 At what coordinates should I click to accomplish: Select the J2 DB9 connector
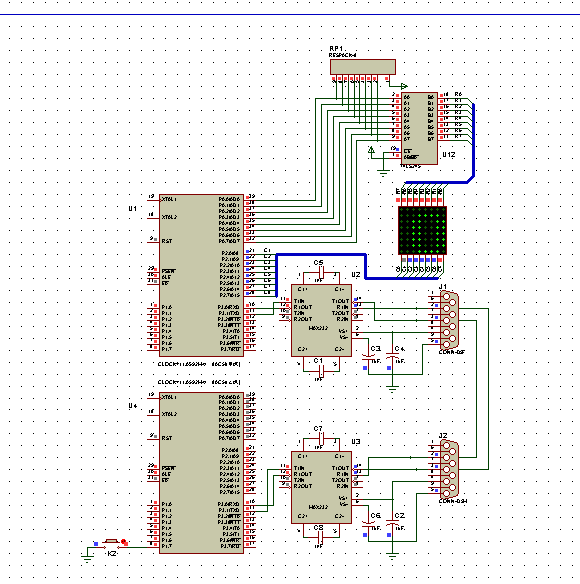point(449,469)
